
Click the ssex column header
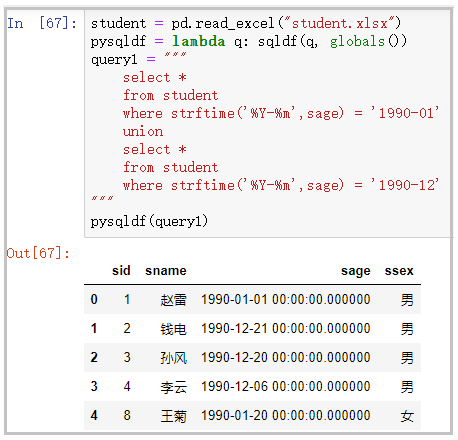click(x=399, y=270)
